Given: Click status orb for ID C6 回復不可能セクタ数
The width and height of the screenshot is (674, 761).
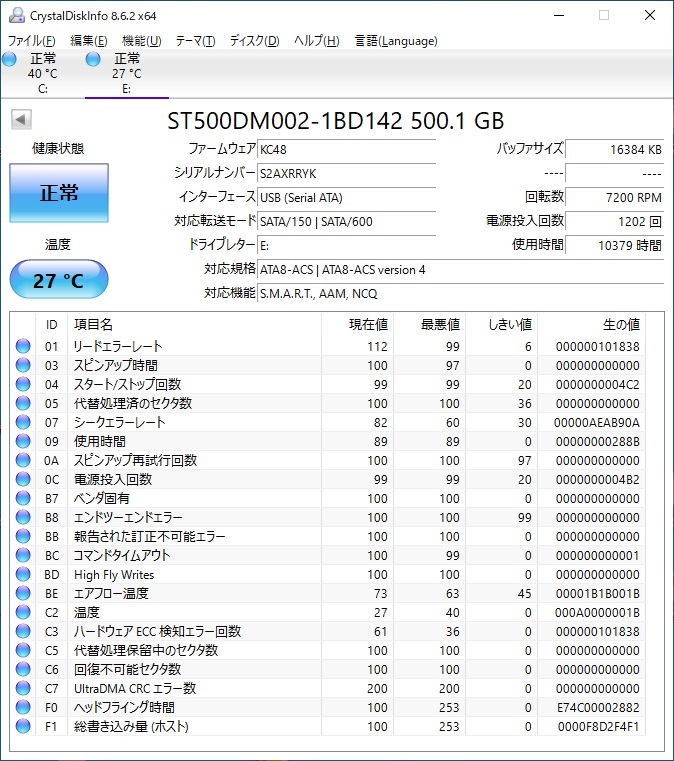Looking at the screenshot, I should coord(23,669).
